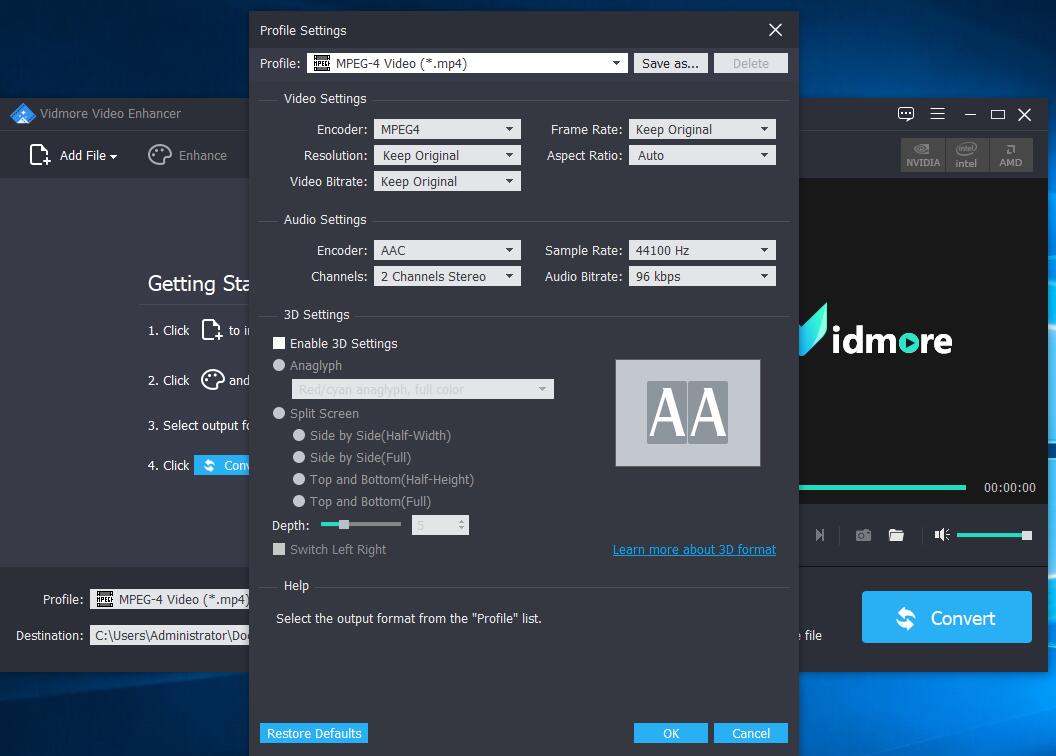
Task: Click the Vidmore Video Enhancer logo icon
Action: click(x=22, y=113)
